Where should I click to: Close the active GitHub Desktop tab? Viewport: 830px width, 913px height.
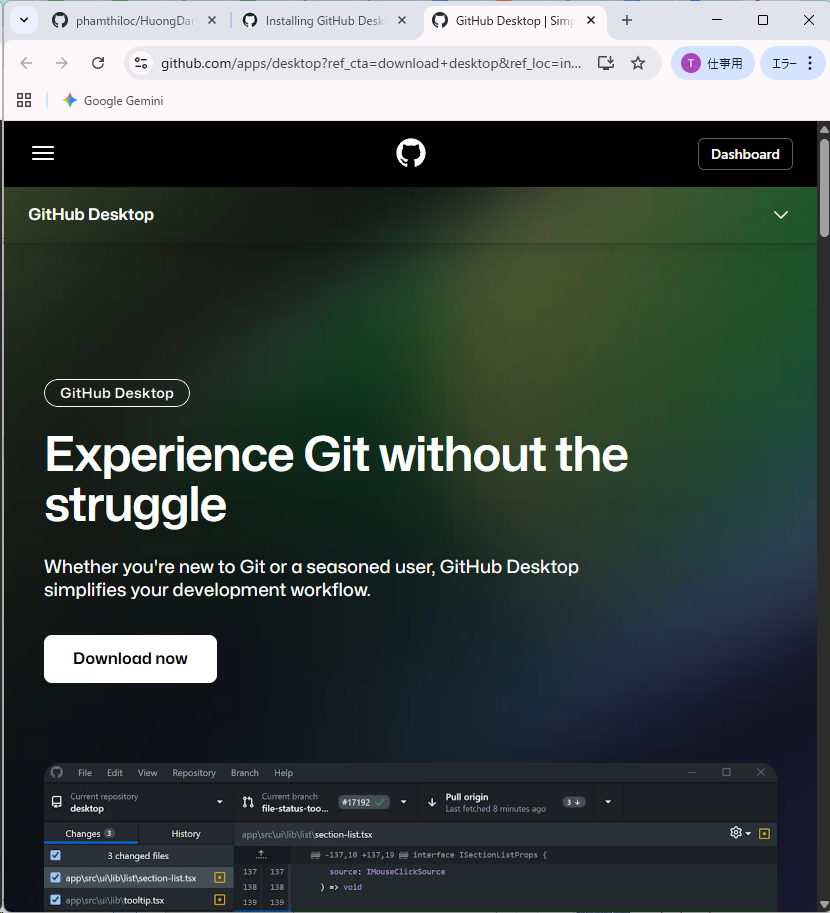point(591,20)
